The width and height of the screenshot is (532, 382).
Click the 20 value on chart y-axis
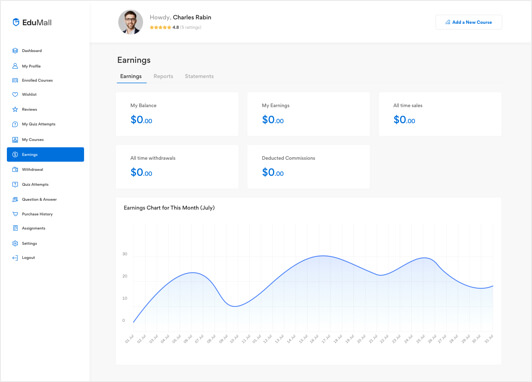[125, 276]
